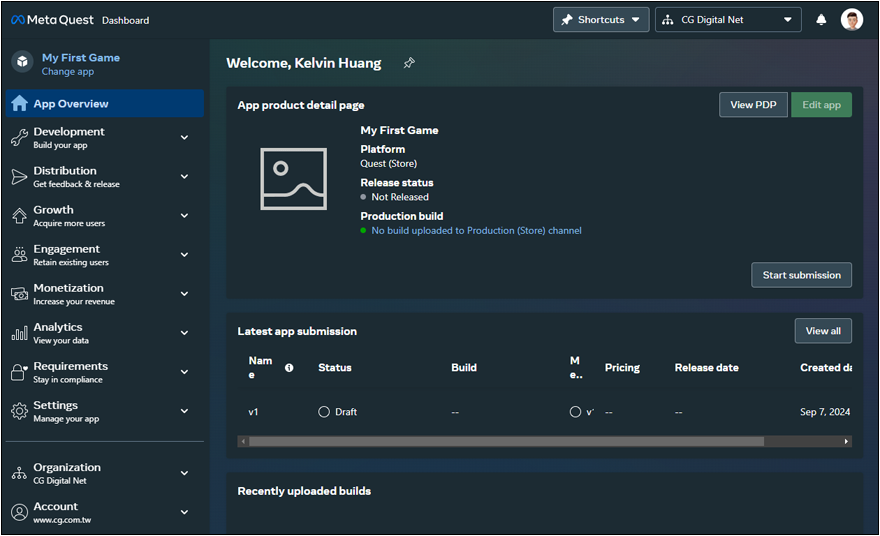880x536 pixels.
Task: Click the Analytics bar chart icon
Action: [x=20, y=333]
